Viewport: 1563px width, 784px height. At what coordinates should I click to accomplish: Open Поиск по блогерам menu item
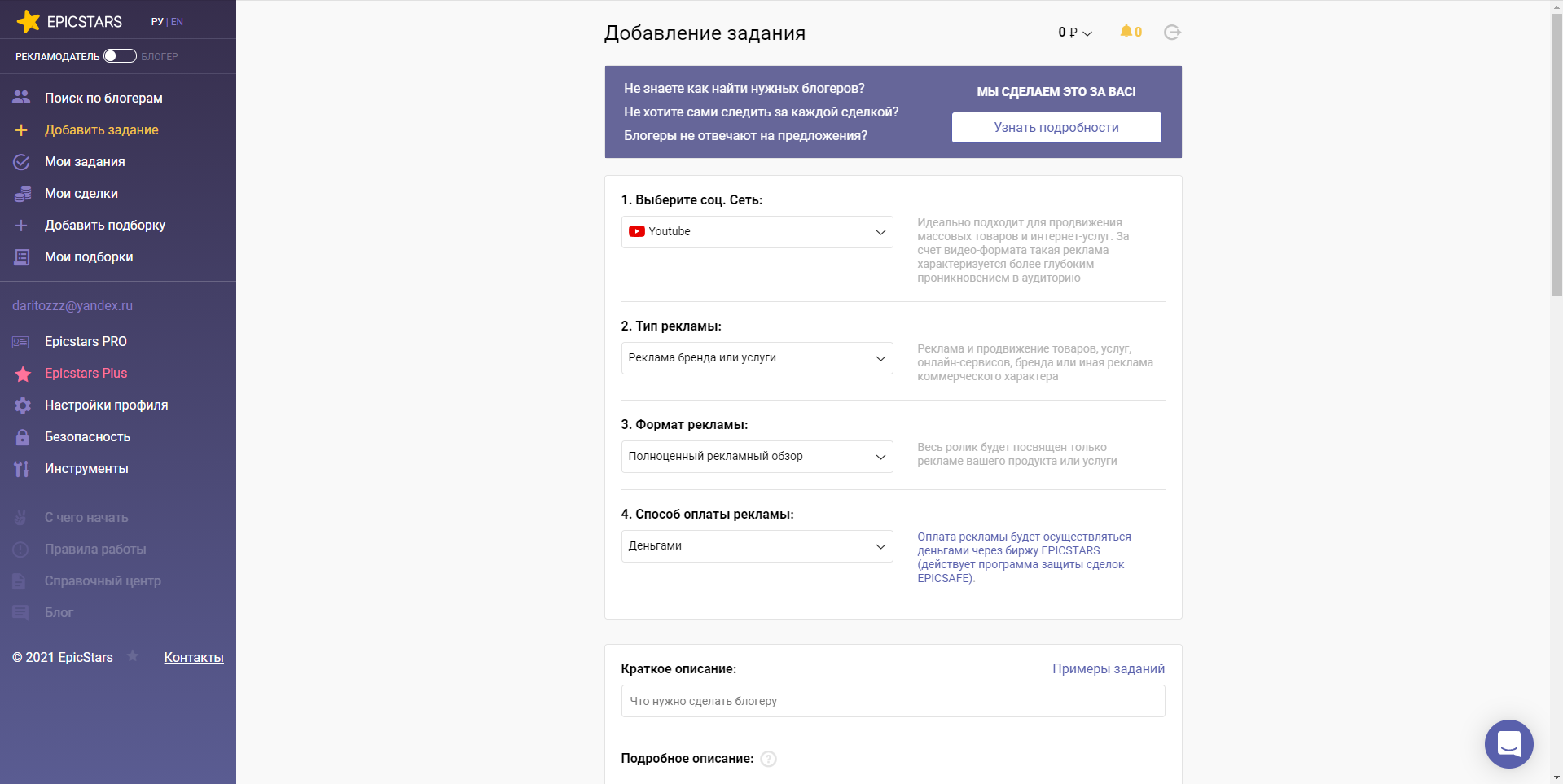[x=103, y=98]
